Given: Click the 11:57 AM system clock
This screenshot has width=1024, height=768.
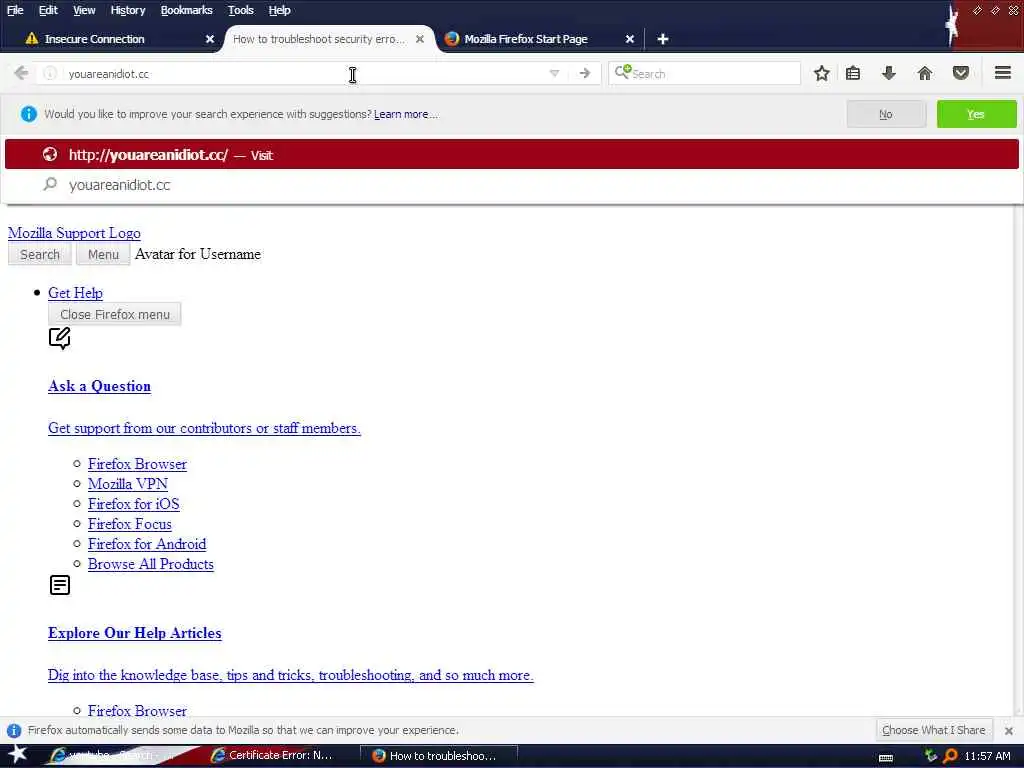Looking at the screenshot, I should [x=987, y=756].
